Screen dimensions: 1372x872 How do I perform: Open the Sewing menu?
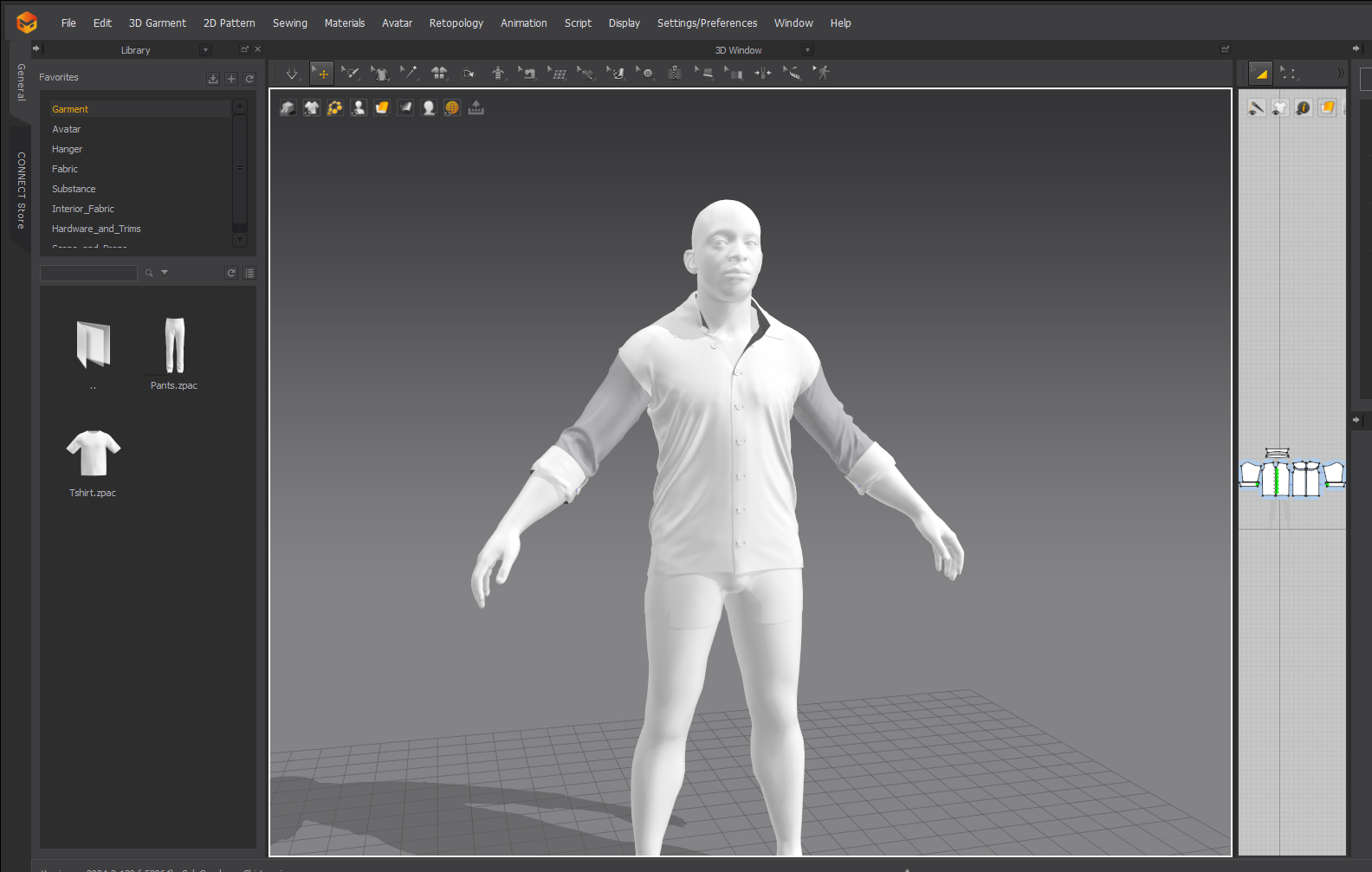coord(289,23)
